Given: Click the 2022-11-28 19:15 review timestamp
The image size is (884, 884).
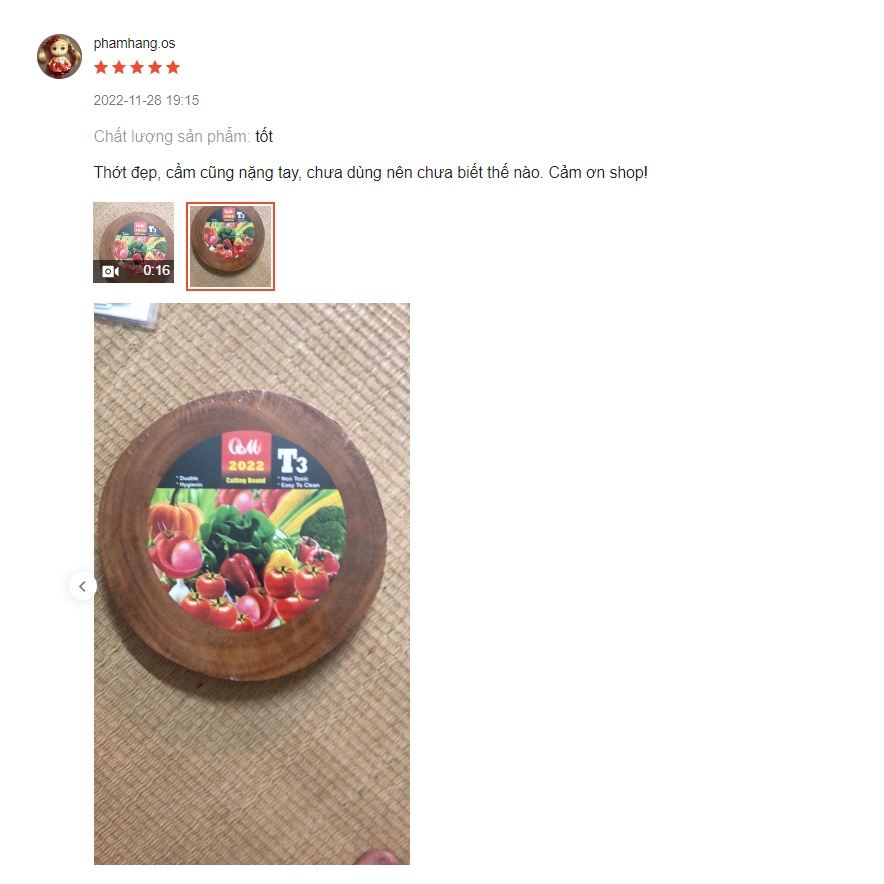Looking at the screenshot, I should [x=147, y=100].
